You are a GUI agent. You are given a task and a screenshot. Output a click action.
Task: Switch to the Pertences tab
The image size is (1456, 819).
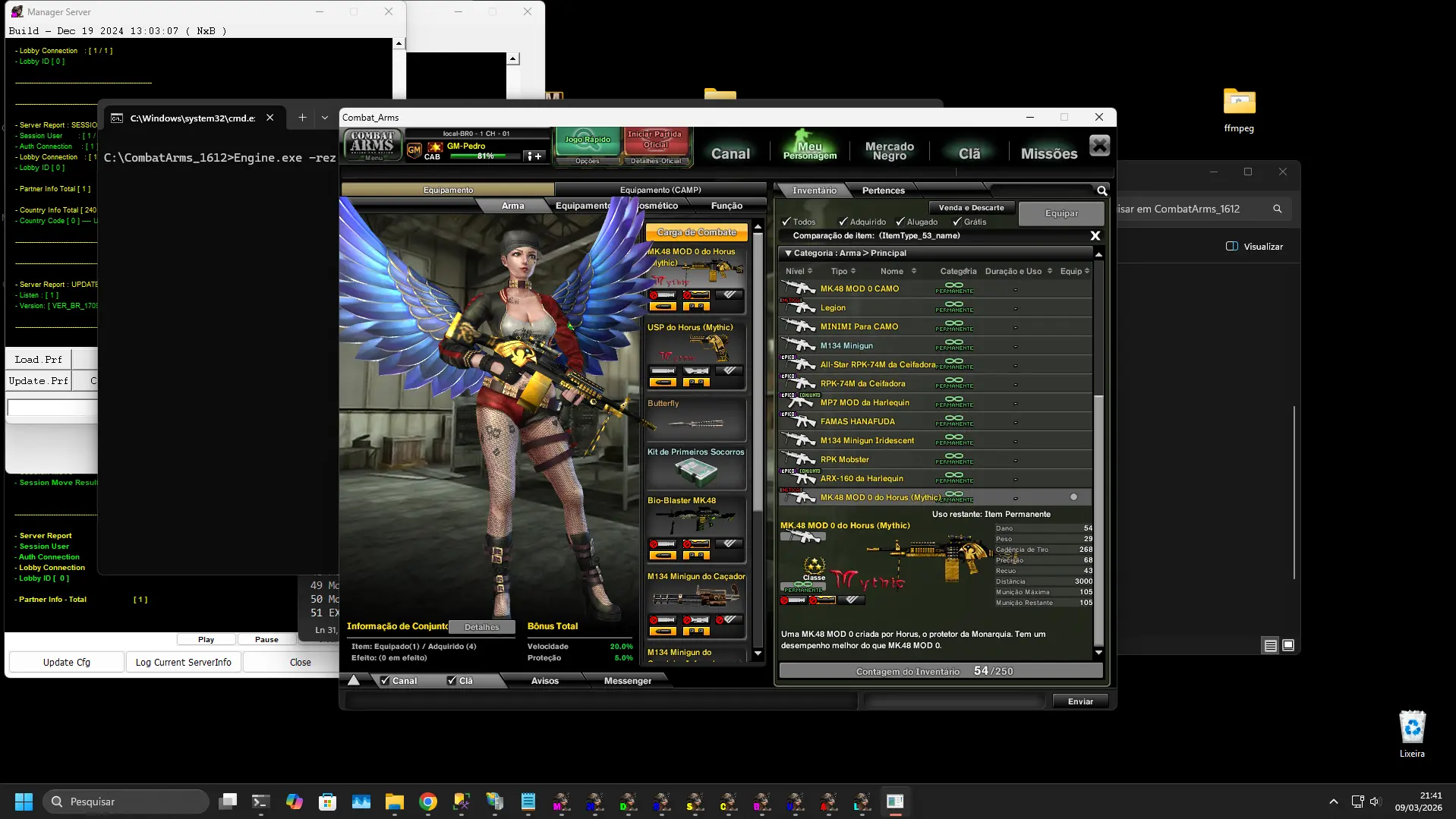pyautogui.click(x=883, y=191)
